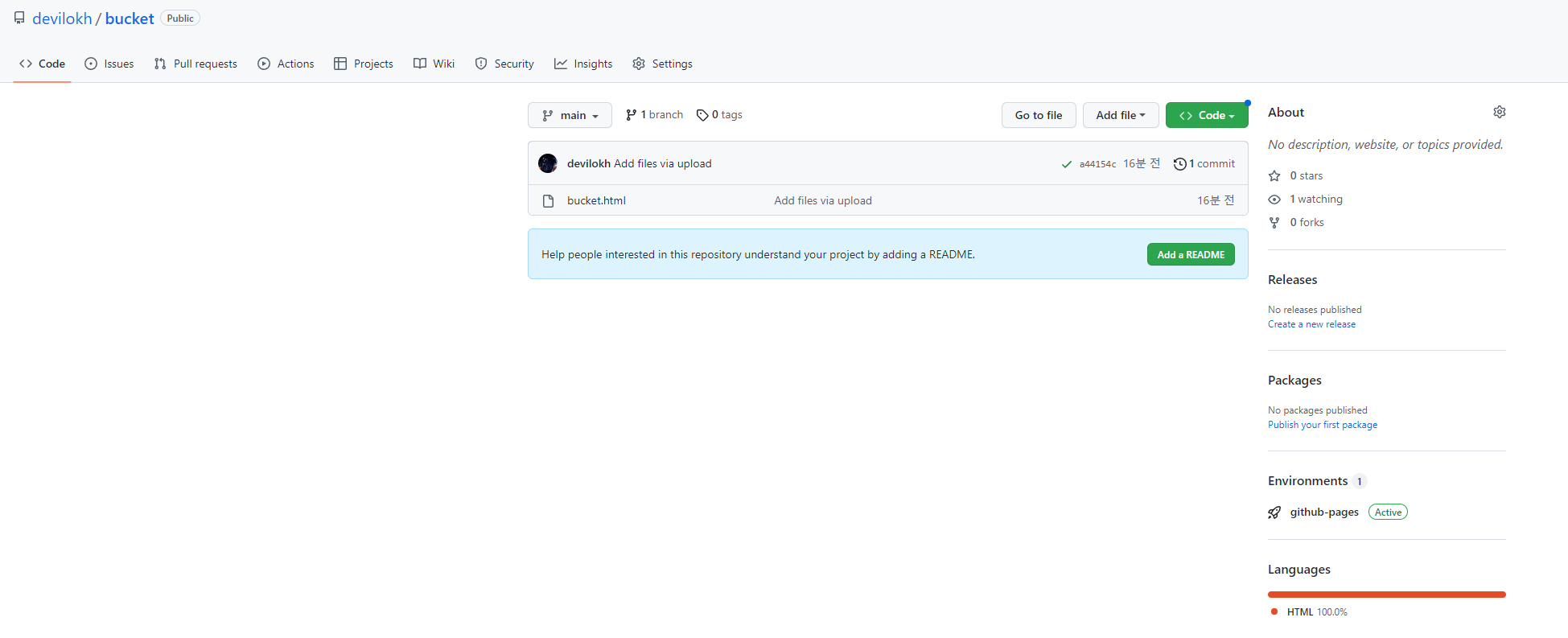Open the devilokh owner profile link
Viewport: 1568px width, 638px height.
coord(62,19)
